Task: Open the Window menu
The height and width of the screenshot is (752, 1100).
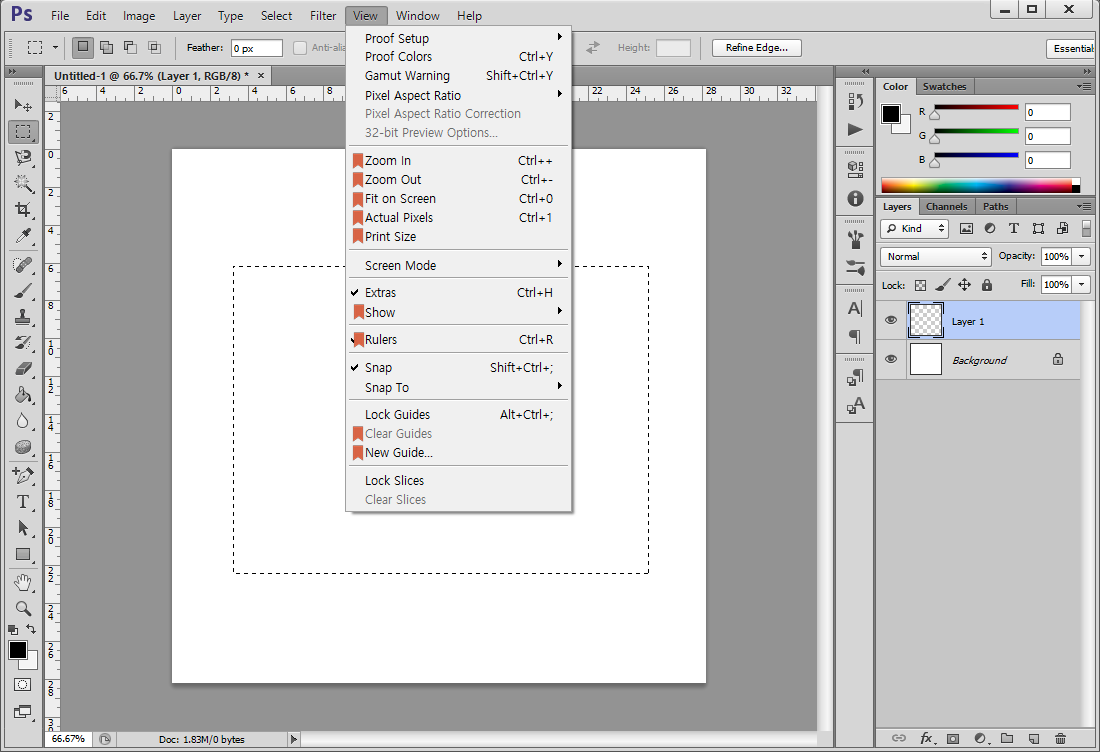Action: coord(417,15)
